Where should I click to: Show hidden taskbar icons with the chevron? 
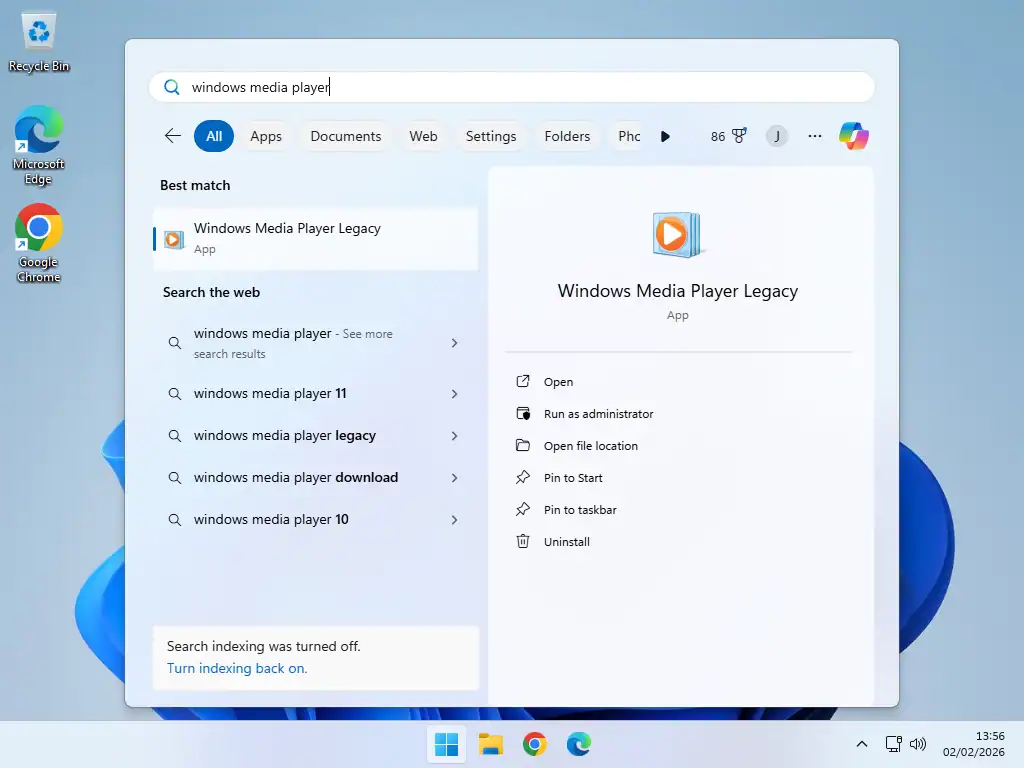861,744
